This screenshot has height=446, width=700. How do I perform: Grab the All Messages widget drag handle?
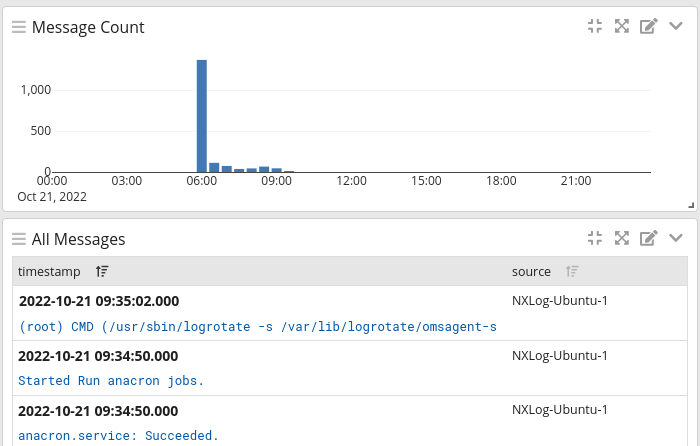click(18, 238)
